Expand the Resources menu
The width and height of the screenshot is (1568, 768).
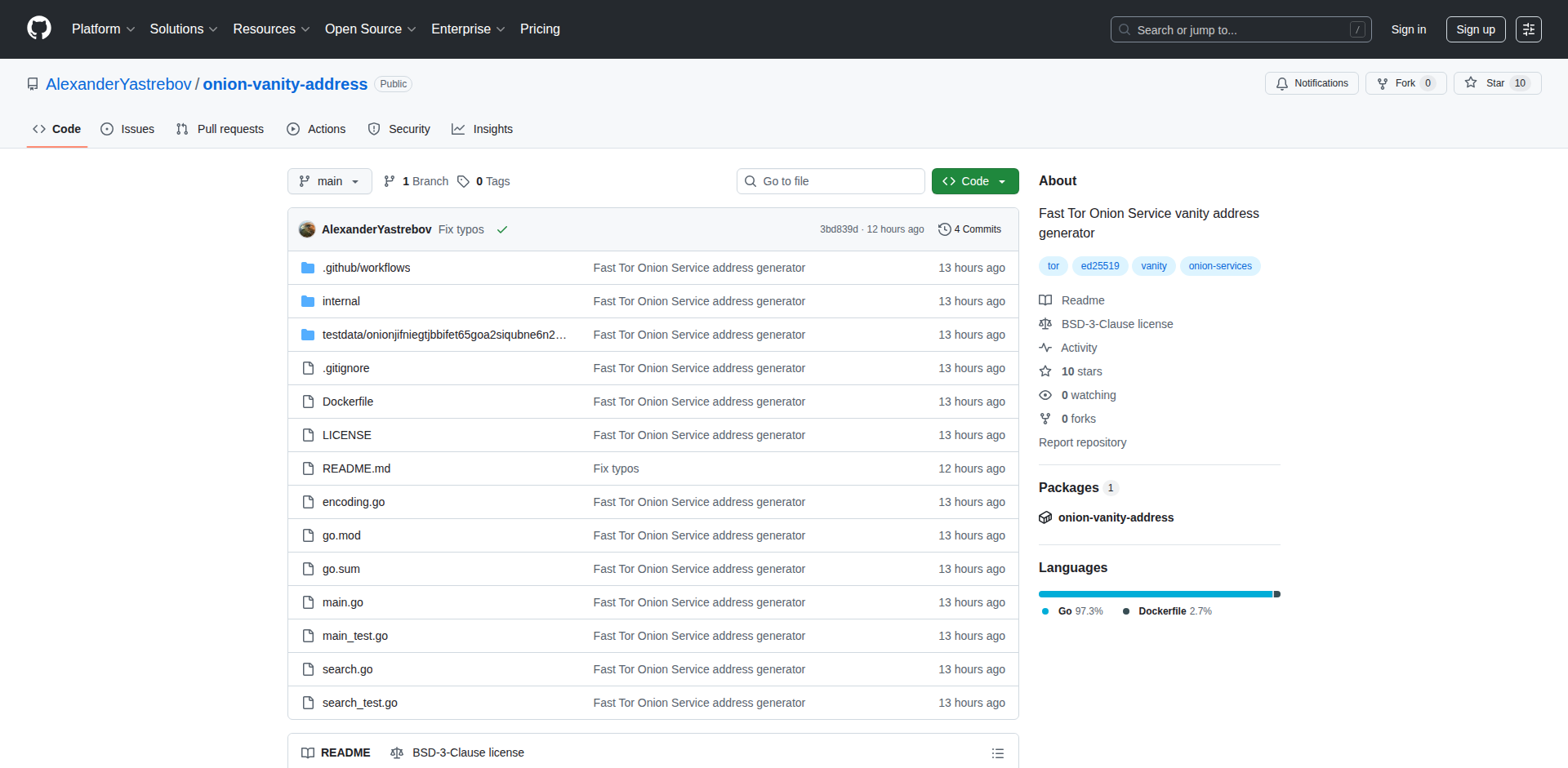[x=271, y=29]
